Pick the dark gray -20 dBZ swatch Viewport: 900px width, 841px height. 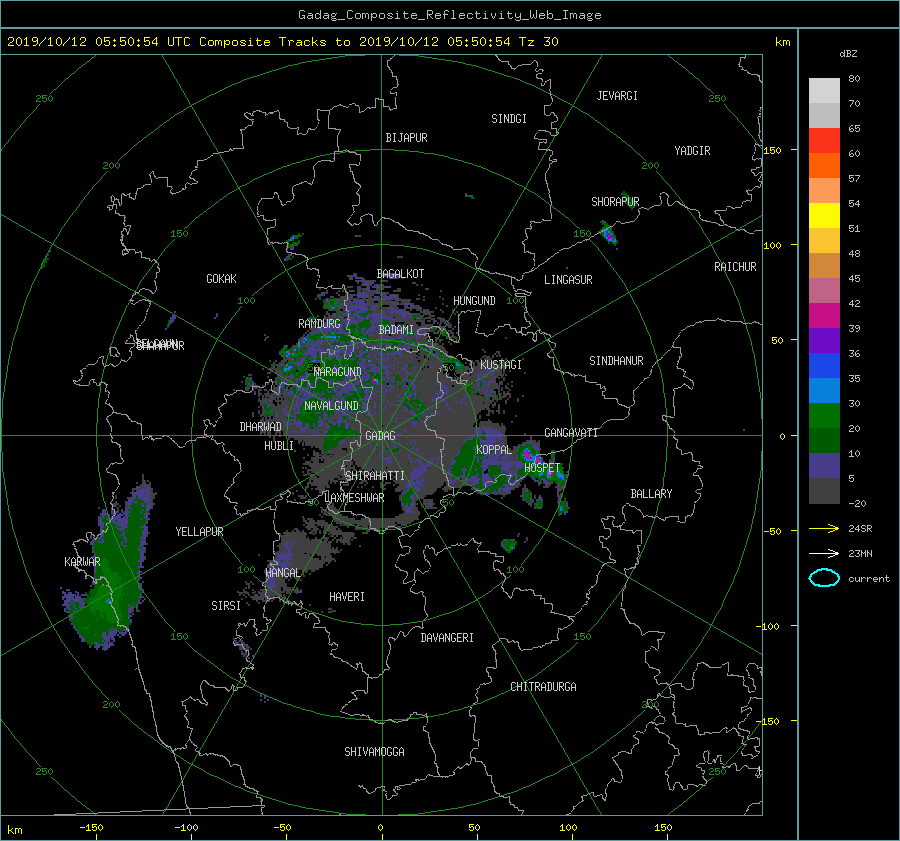click(x=824, y=491)
